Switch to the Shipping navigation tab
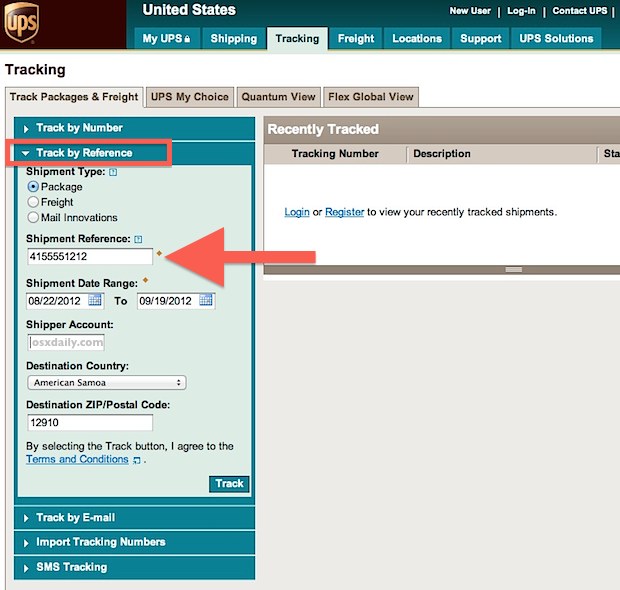620x590 pixels. 234,38
